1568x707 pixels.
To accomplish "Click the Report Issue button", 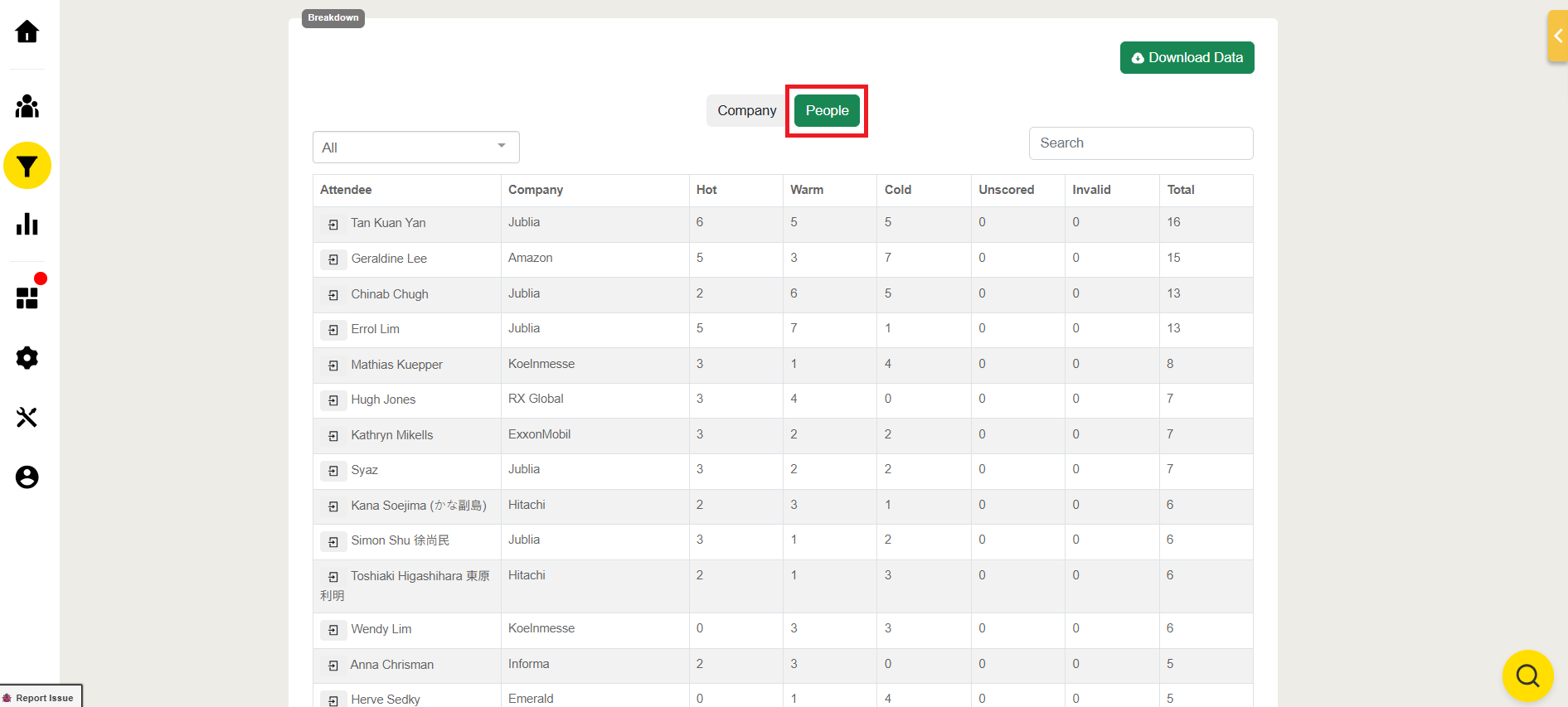I will click(41, 697).
